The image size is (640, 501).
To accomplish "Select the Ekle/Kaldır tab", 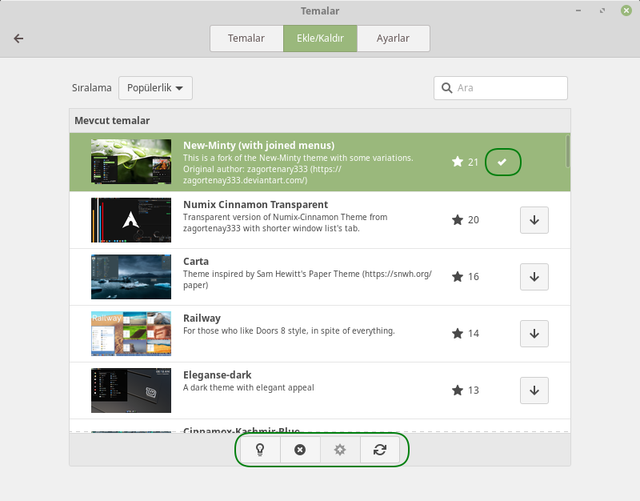I will click(320, 38).
